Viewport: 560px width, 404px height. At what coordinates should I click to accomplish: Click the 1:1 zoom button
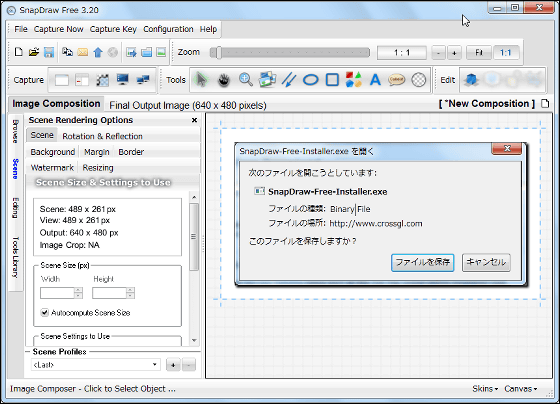[x=505, y=53]
